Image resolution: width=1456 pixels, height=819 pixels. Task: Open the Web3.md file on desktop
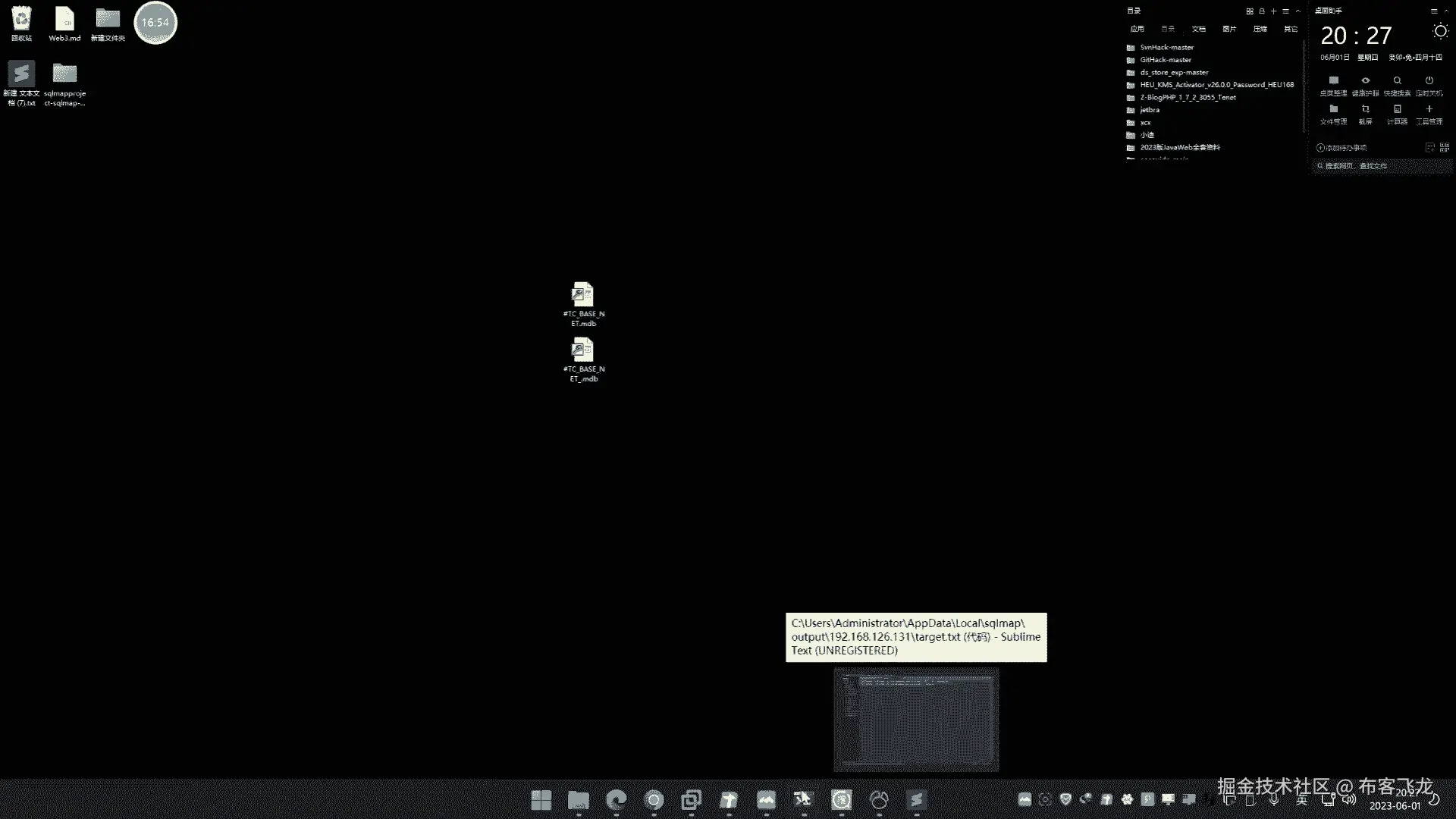(64, 22)
